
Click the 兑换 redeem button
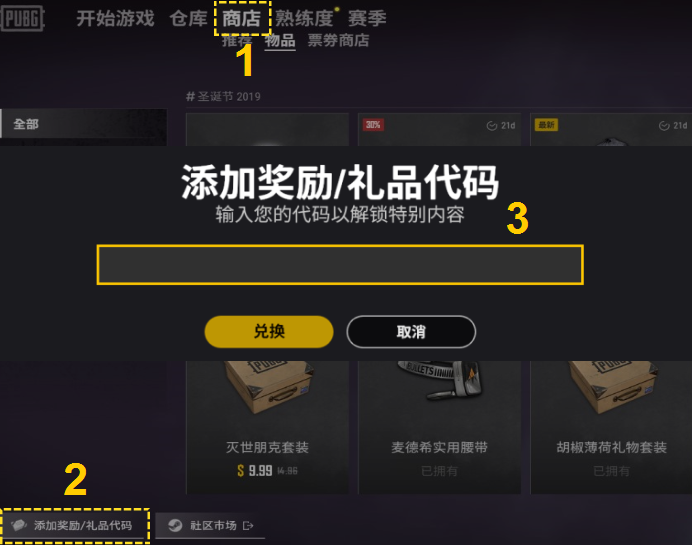(269, 331)
